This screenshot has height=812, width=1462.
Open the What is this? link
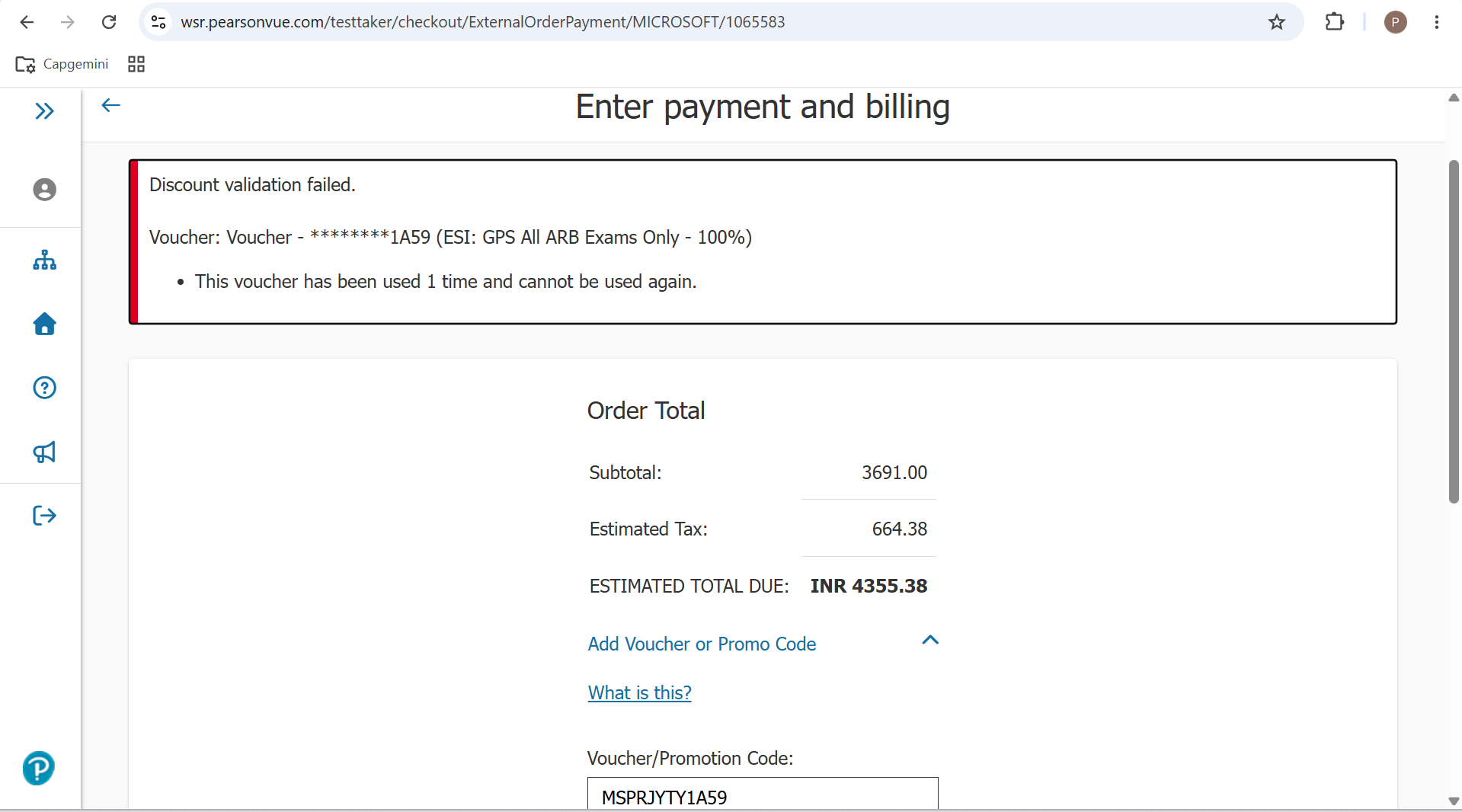[640, 693]
